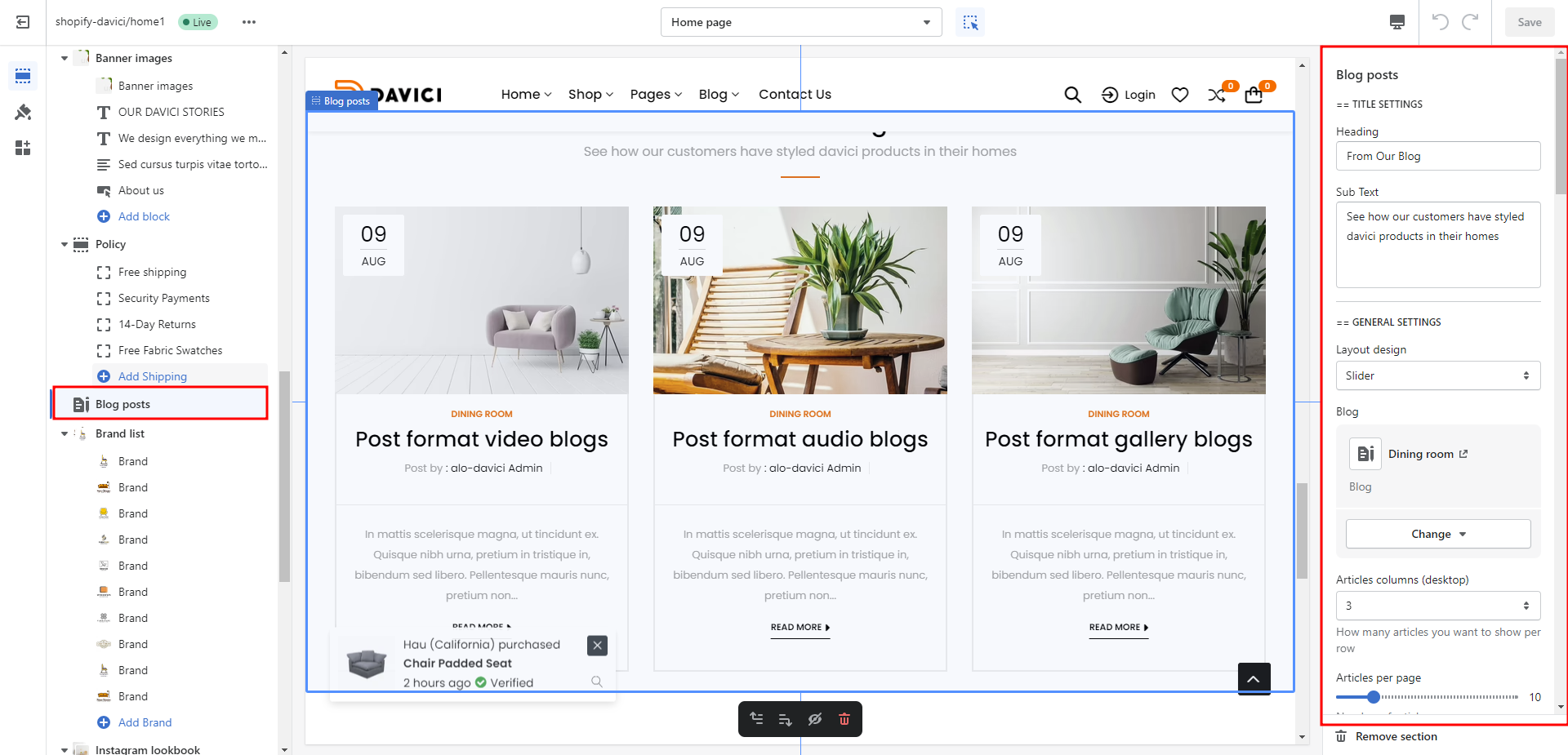The height and width of the screenshot is (755, 1568).
Task: Click Add Shipping link
Action: (x=152, y=376)
